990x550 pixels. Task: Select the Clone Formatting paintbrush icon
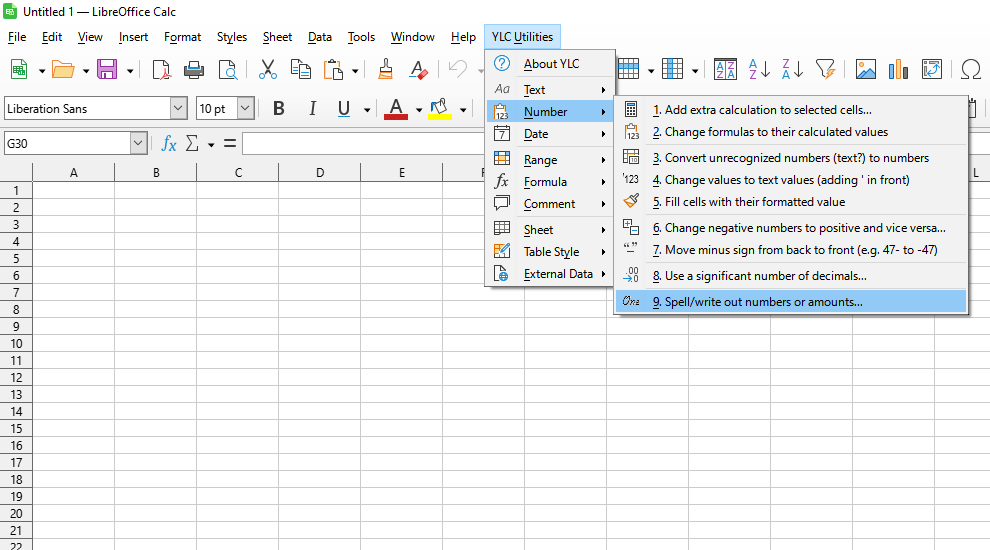coord(386,69)
